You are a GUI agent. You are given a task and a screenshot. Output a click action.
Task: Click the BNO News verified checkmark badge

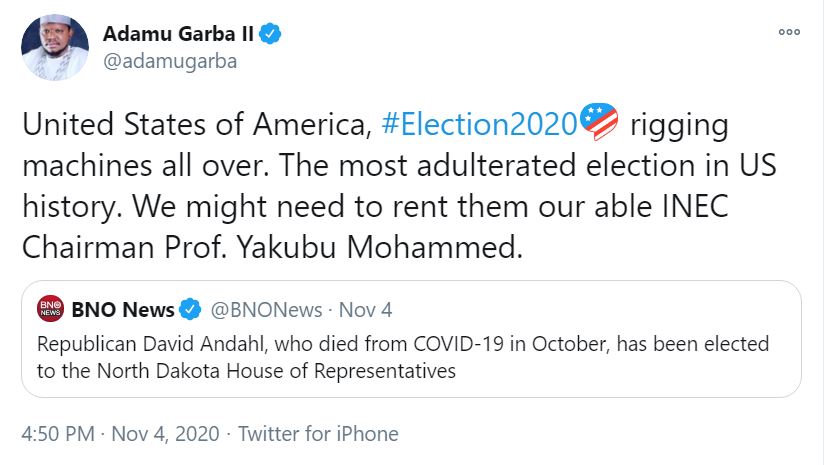(x=191, y=309)
